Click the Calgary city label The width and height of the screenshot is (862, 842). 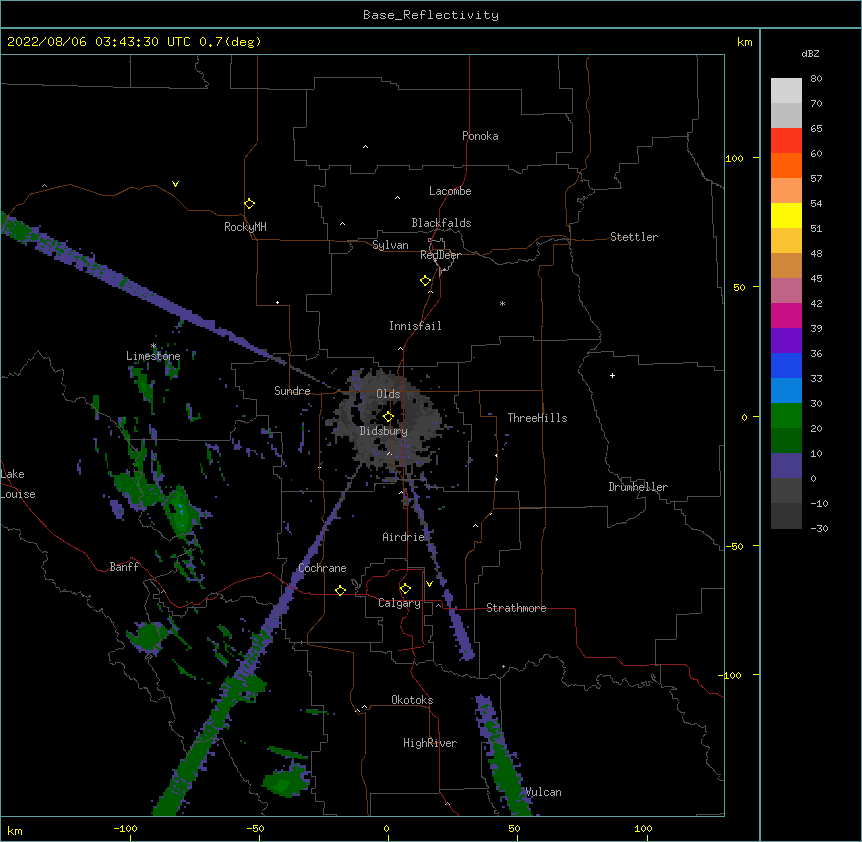point(399,603)
